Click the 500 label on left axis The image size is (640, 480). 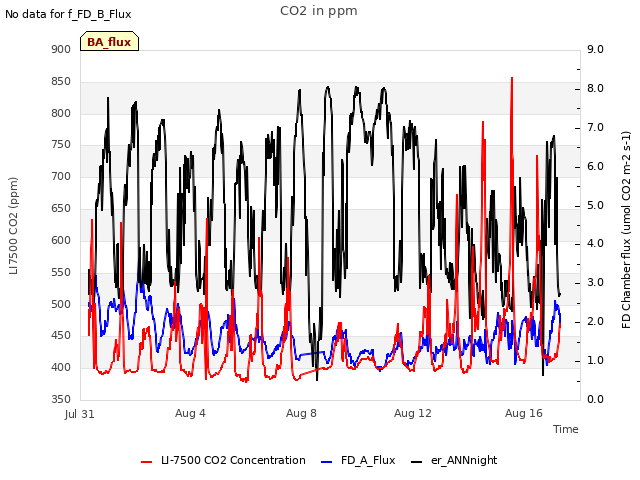(61, 304)
